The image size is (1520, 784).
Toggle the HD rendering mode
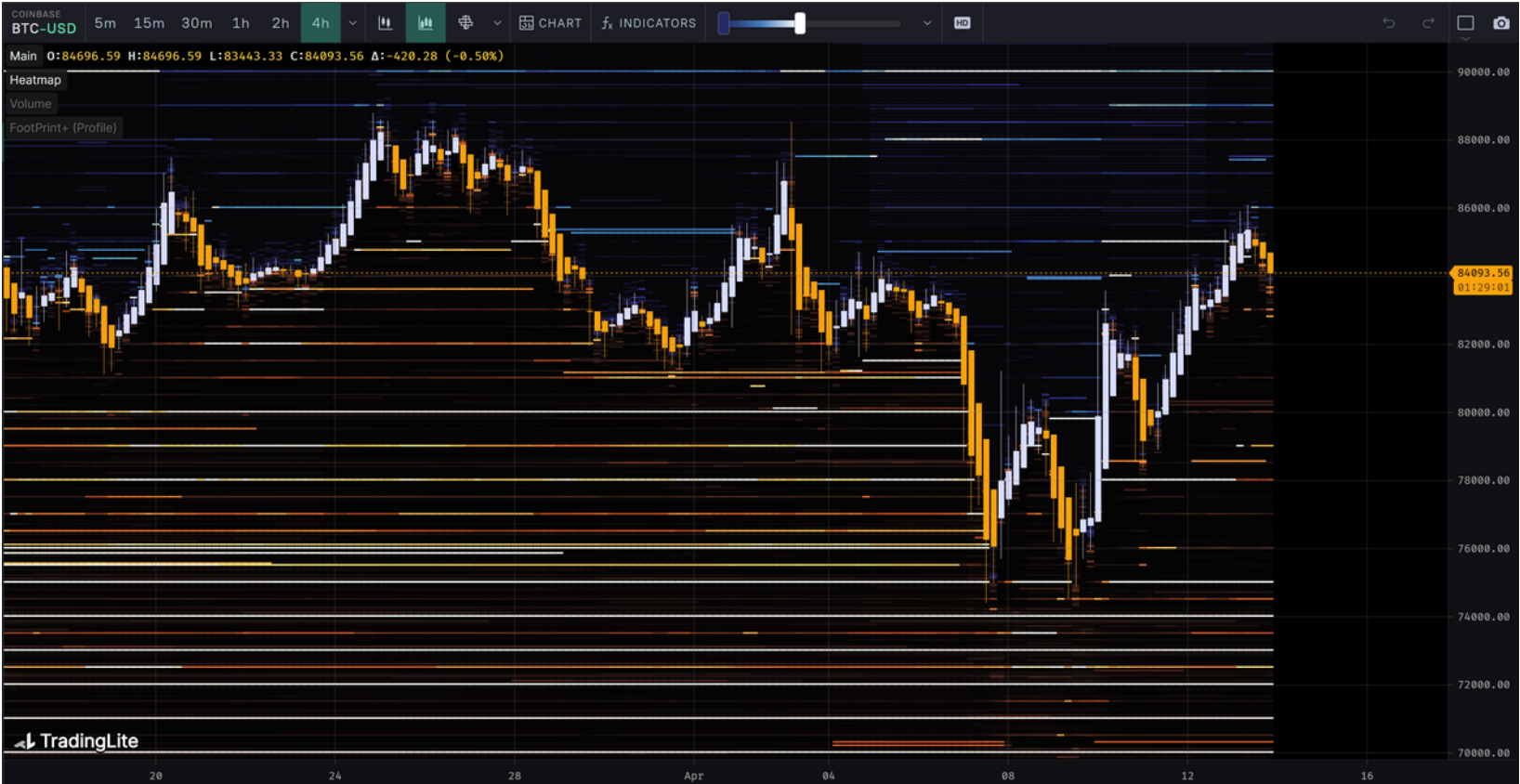(962, 23)
